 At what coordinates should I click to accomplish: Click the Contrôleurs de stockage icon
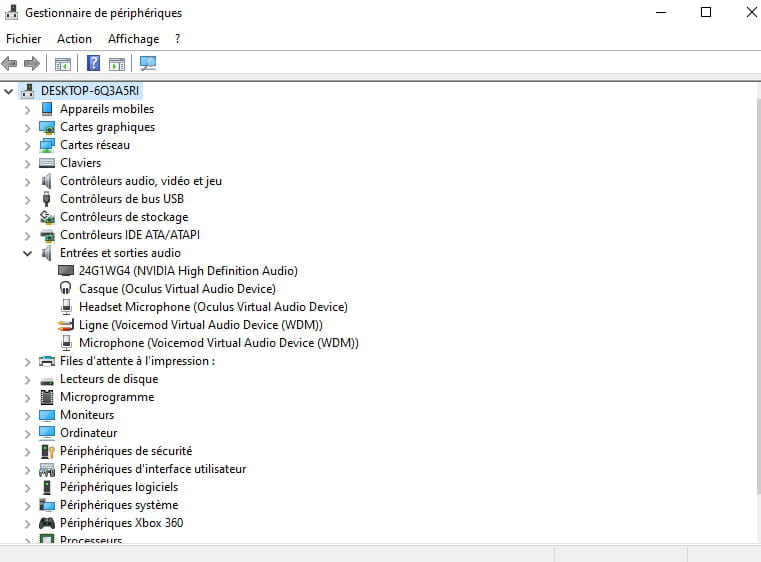(x=47, y=217)
